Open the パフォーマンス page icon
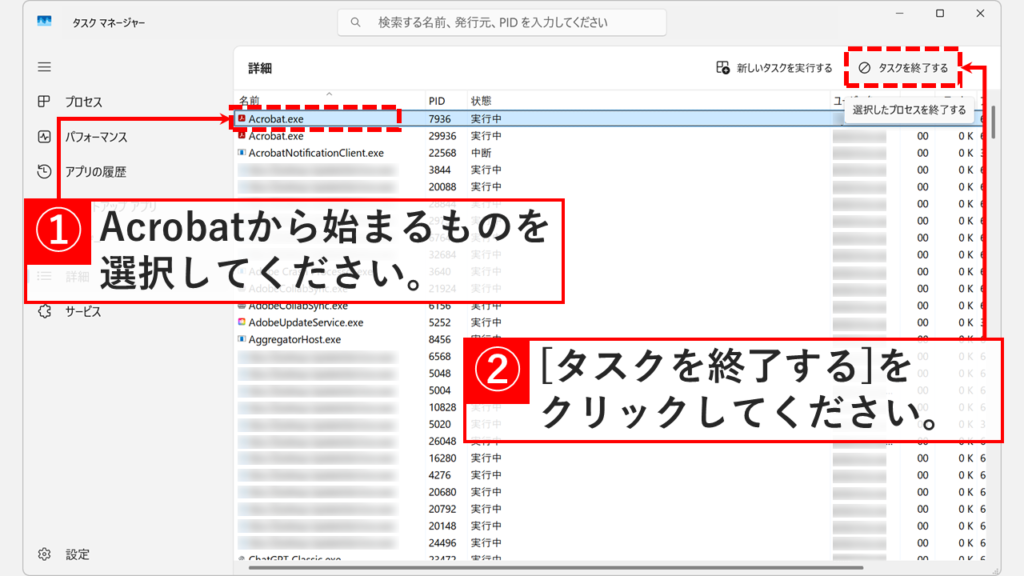The image size is (1024, 576). click(44, 136)
